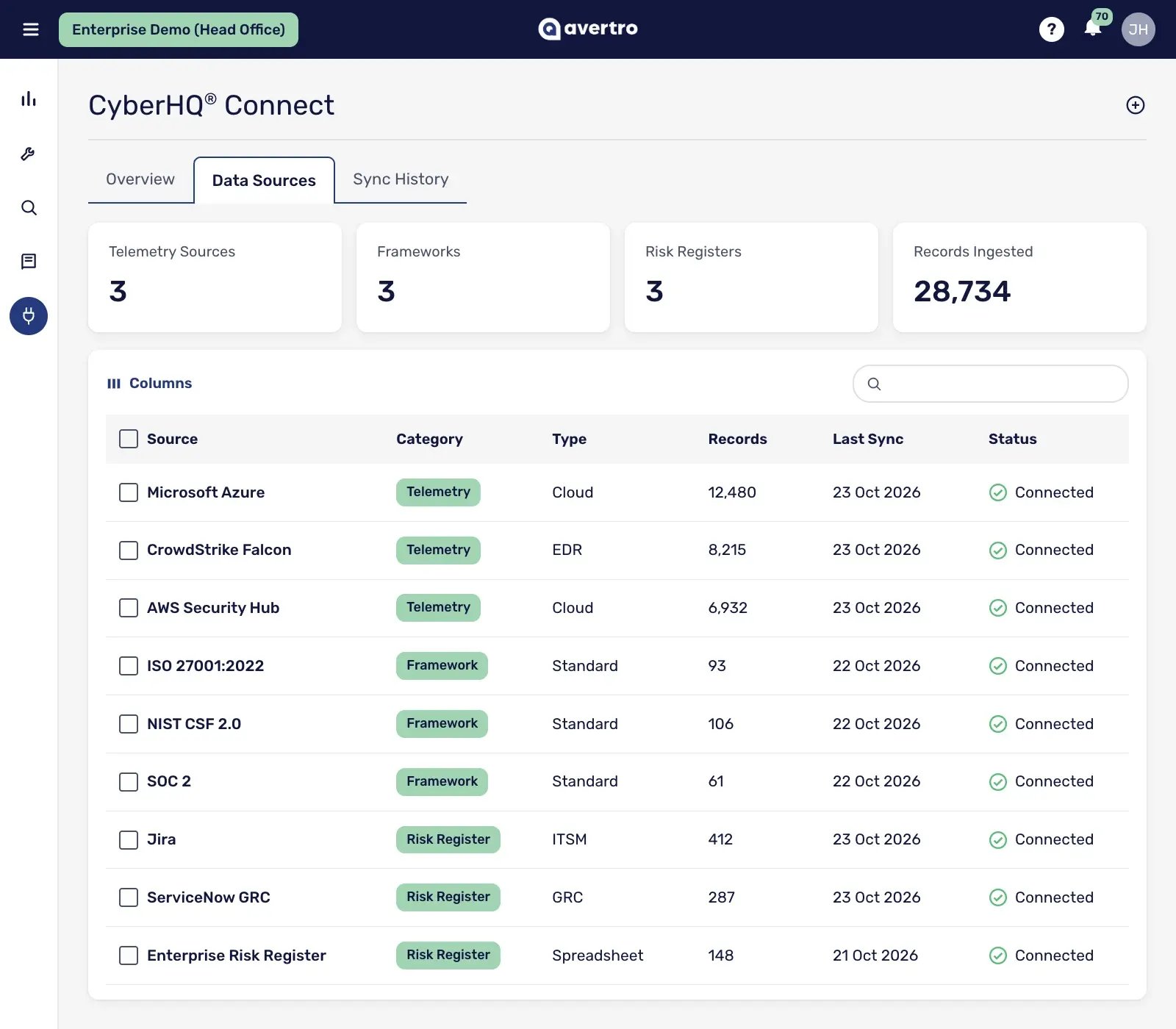Tick the ISO 27001:2022 row checkbox

tap(129, 666)
